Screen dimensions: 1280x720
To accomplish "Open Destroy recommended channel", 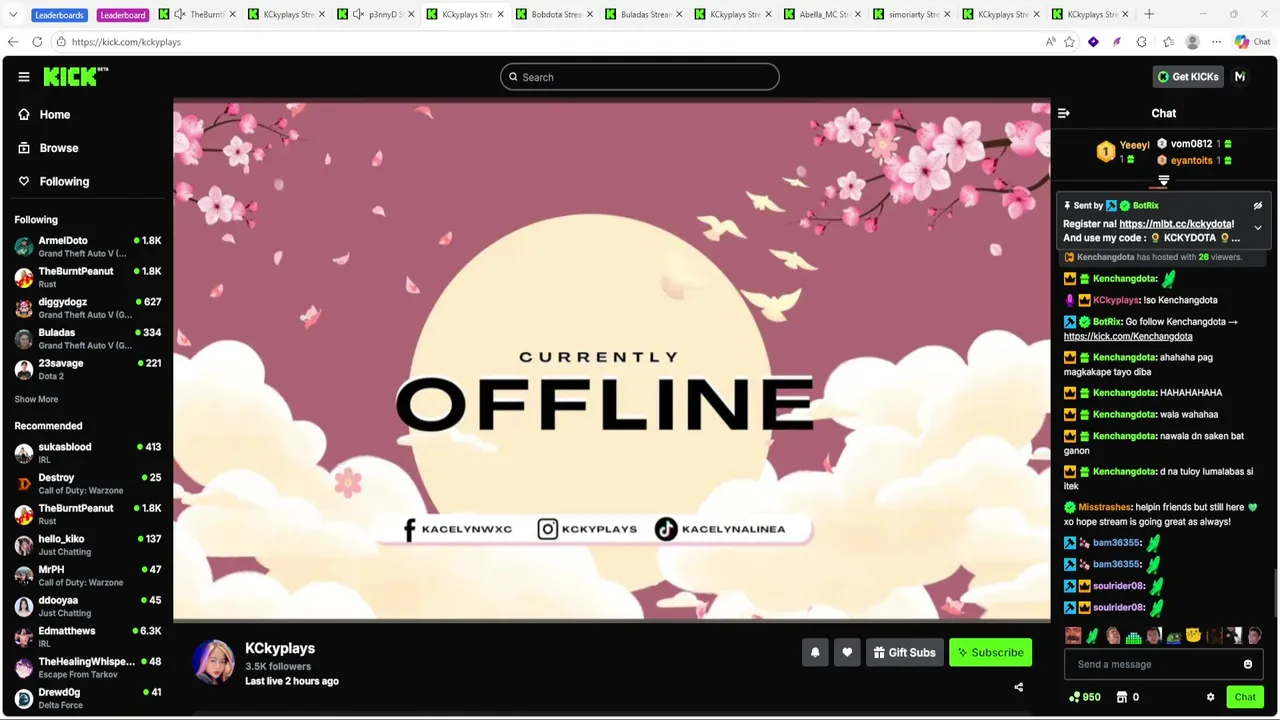I will pyautogui.click(x=88, y=483).
